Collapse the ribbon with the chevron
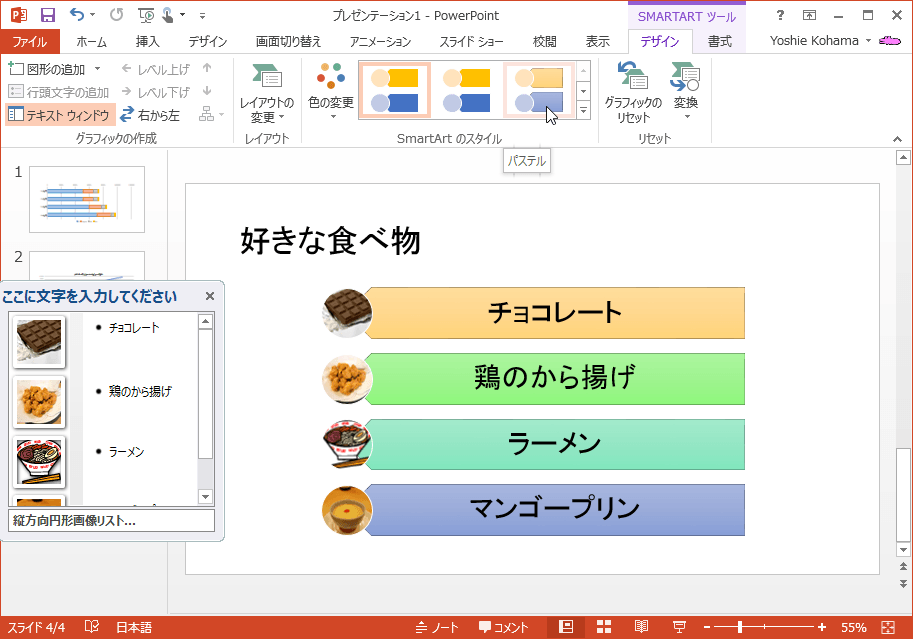 pyautogui.click(x=897, y=139)
